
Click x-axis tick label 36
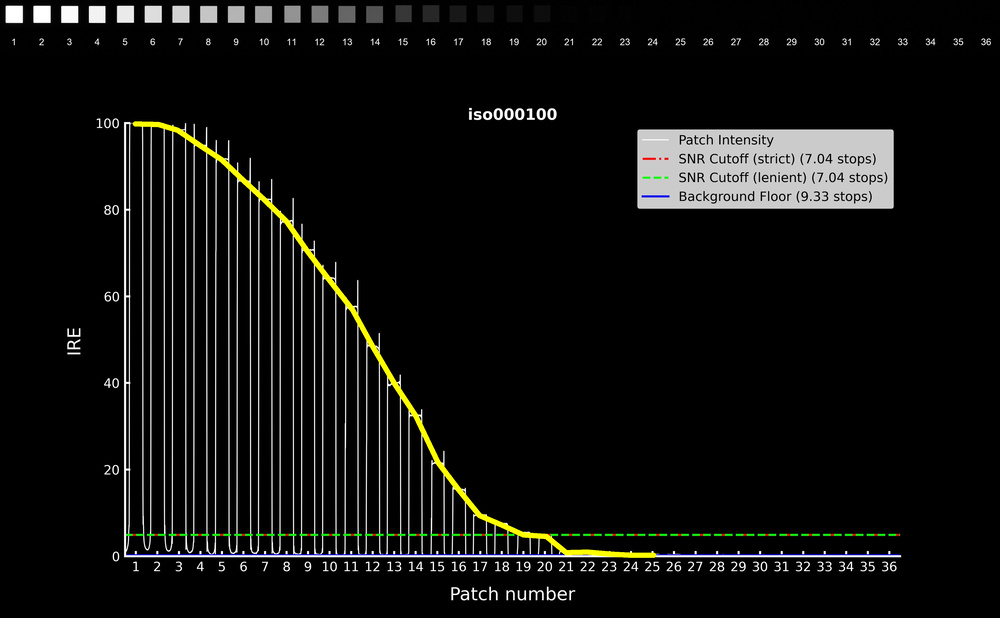coord(889,567)
